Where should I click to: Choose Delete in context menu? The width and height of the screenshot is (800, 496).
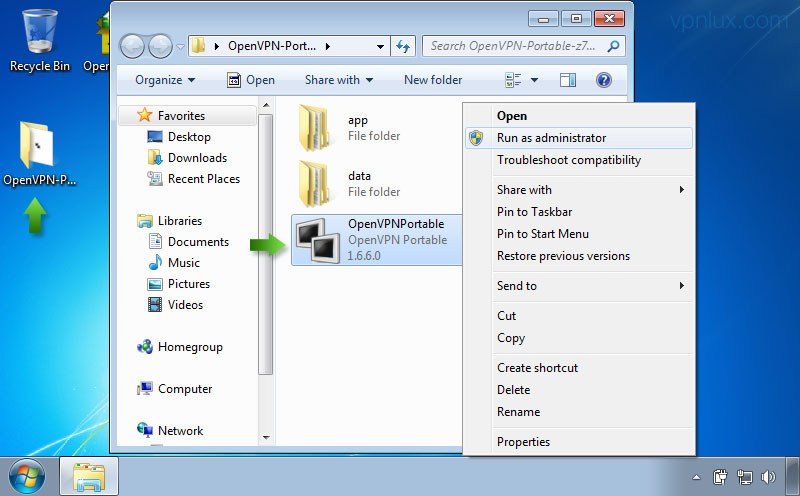(x=580, y=390)
